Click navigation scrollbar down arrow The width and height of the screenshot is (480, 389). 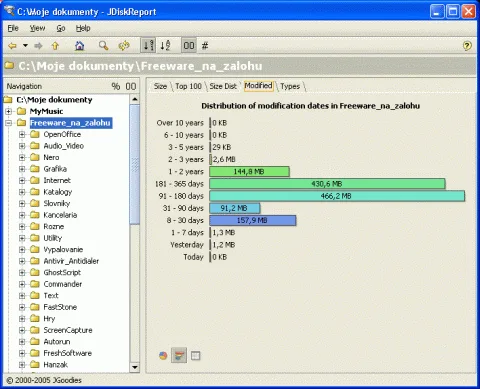(135, 367)
